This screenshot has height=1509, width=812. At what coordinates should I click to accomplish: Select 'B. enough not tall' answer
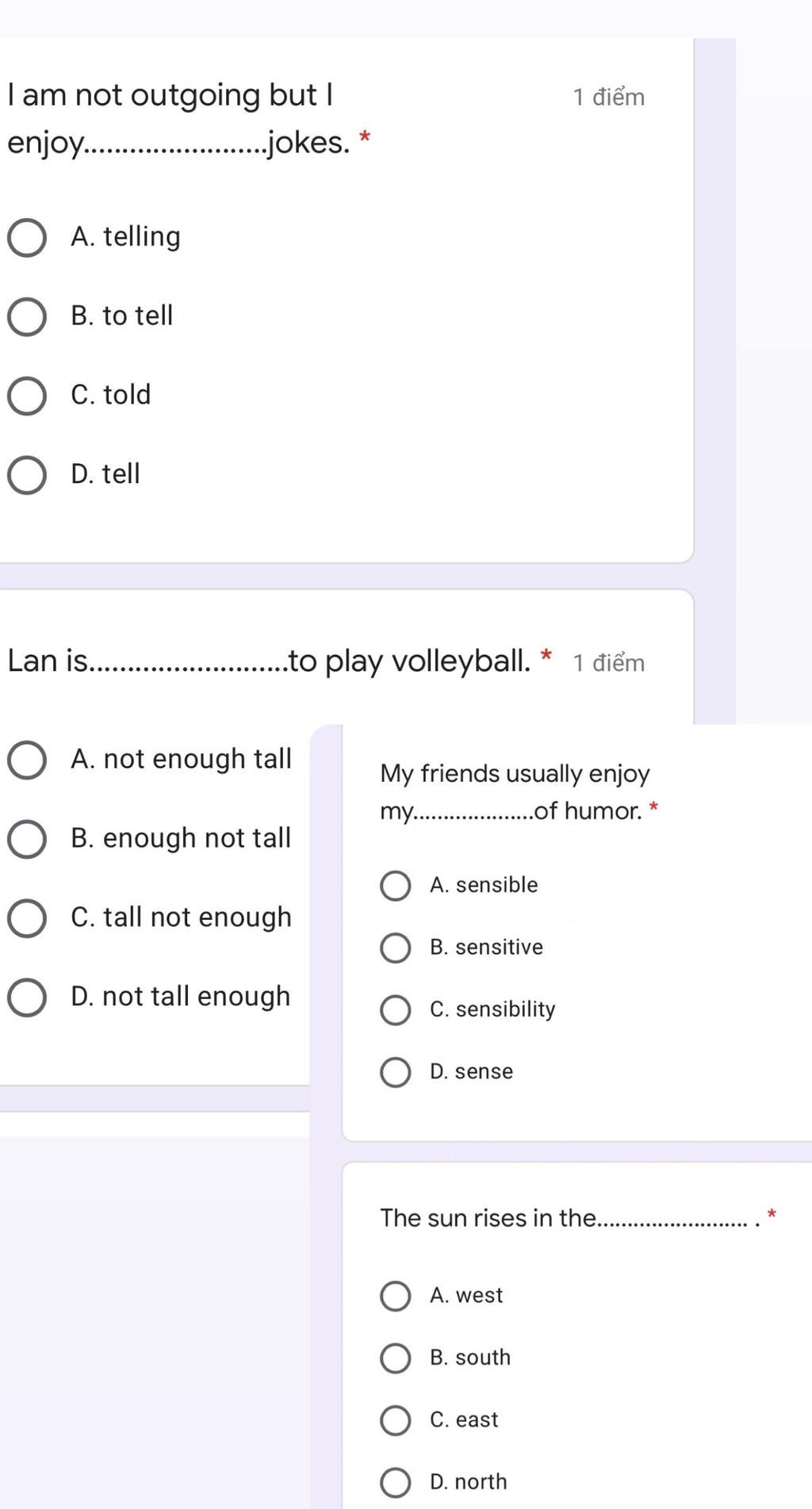(27, 839)
